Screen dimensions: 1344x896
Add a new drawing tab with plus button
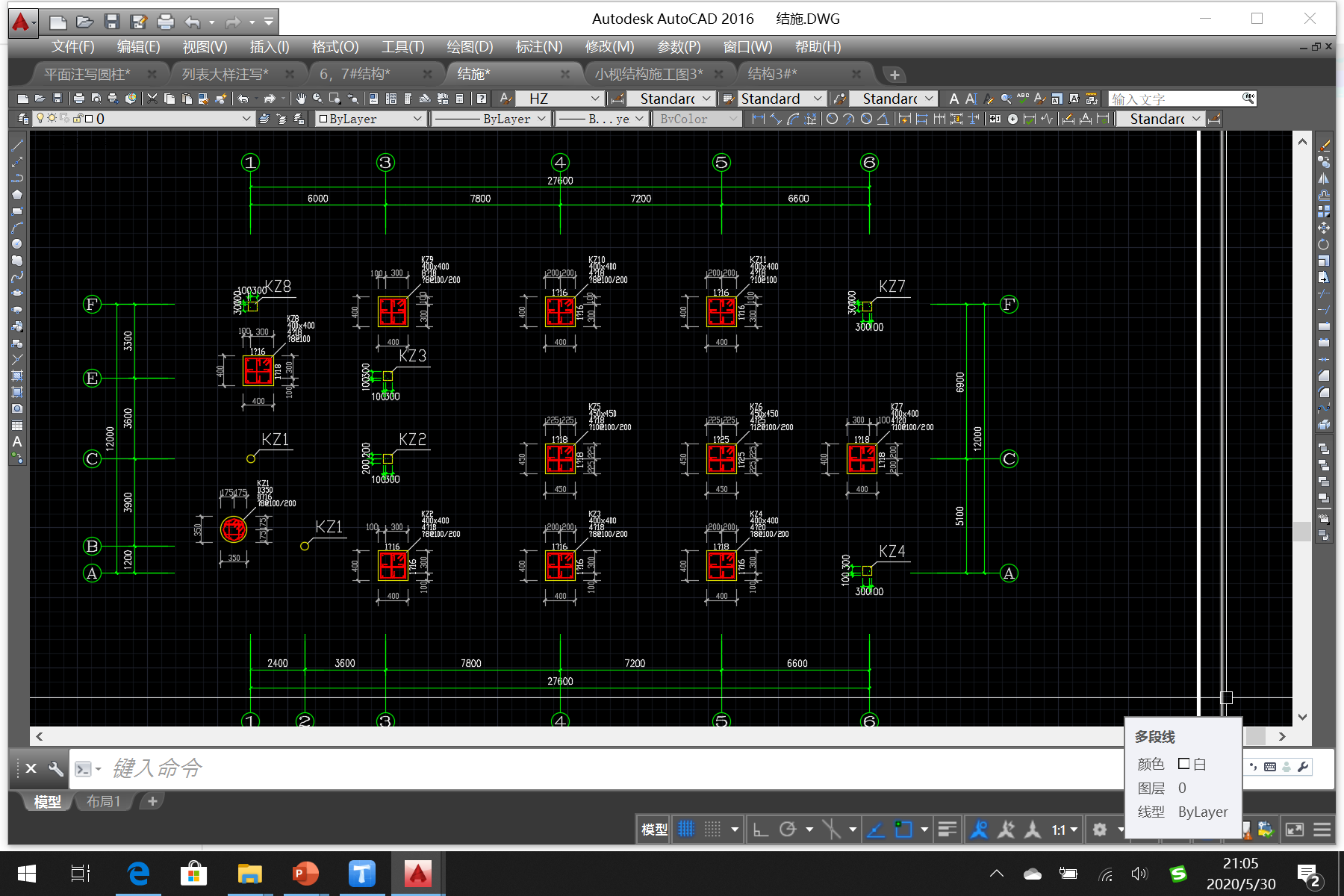(x=894, y=74)
